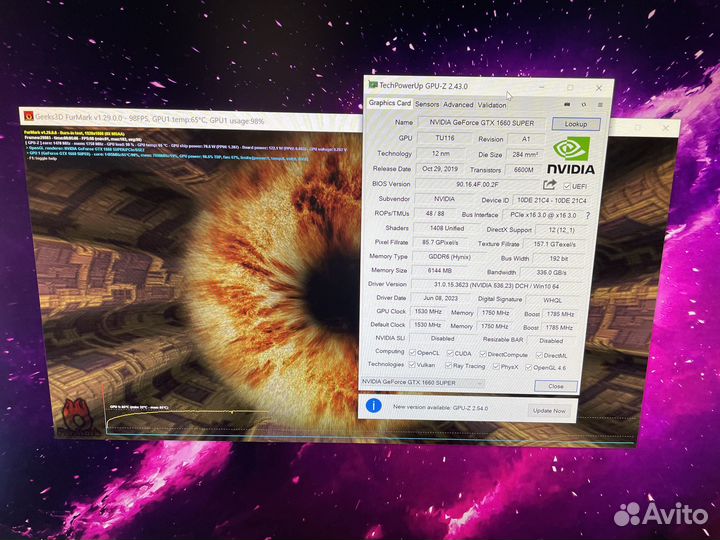Click 'New version available: GPU-Z 2.54.0' text
The image size is (720, 540).
click(440, 408)
